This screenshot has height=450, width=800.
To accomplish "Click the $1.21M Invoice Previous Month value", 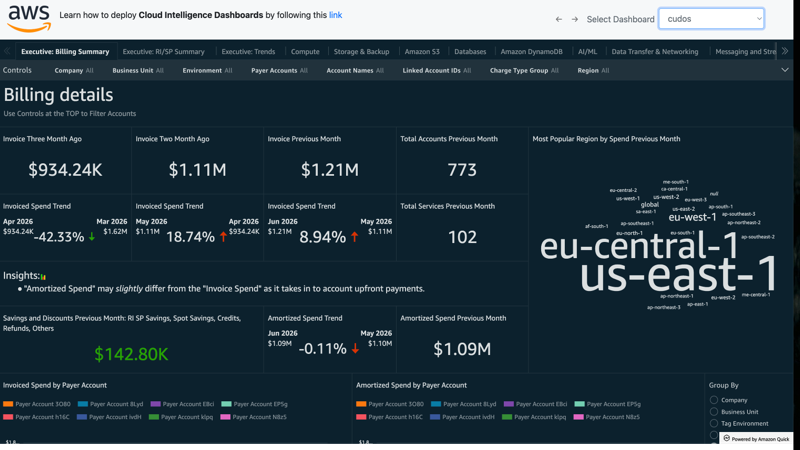I will (330, 170).
